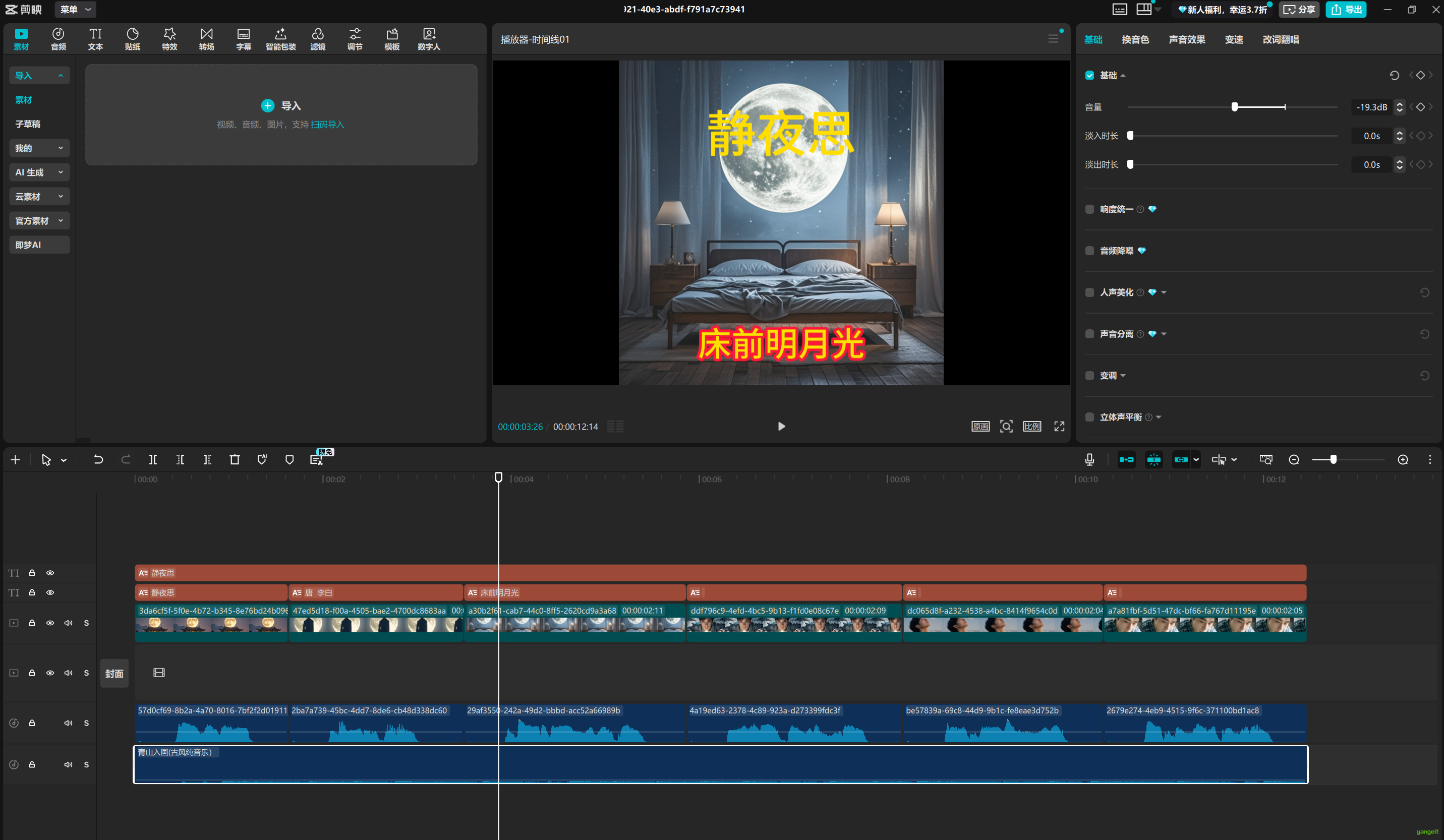Click the microphone record voiceover icon
This screenshot has width=1444, height=840.
coord(1089,459)
